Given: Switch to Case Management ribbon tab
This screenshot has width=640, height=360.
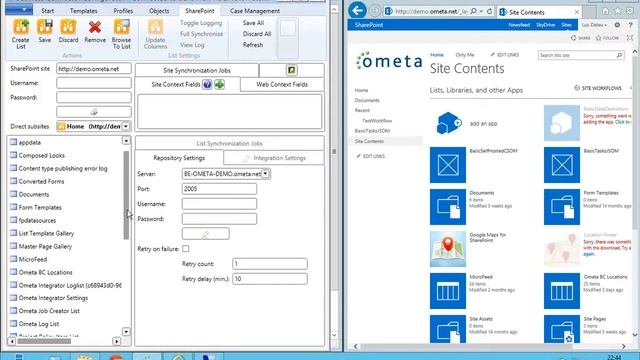Looking at the screenshot, I should (x=255, y=11).
